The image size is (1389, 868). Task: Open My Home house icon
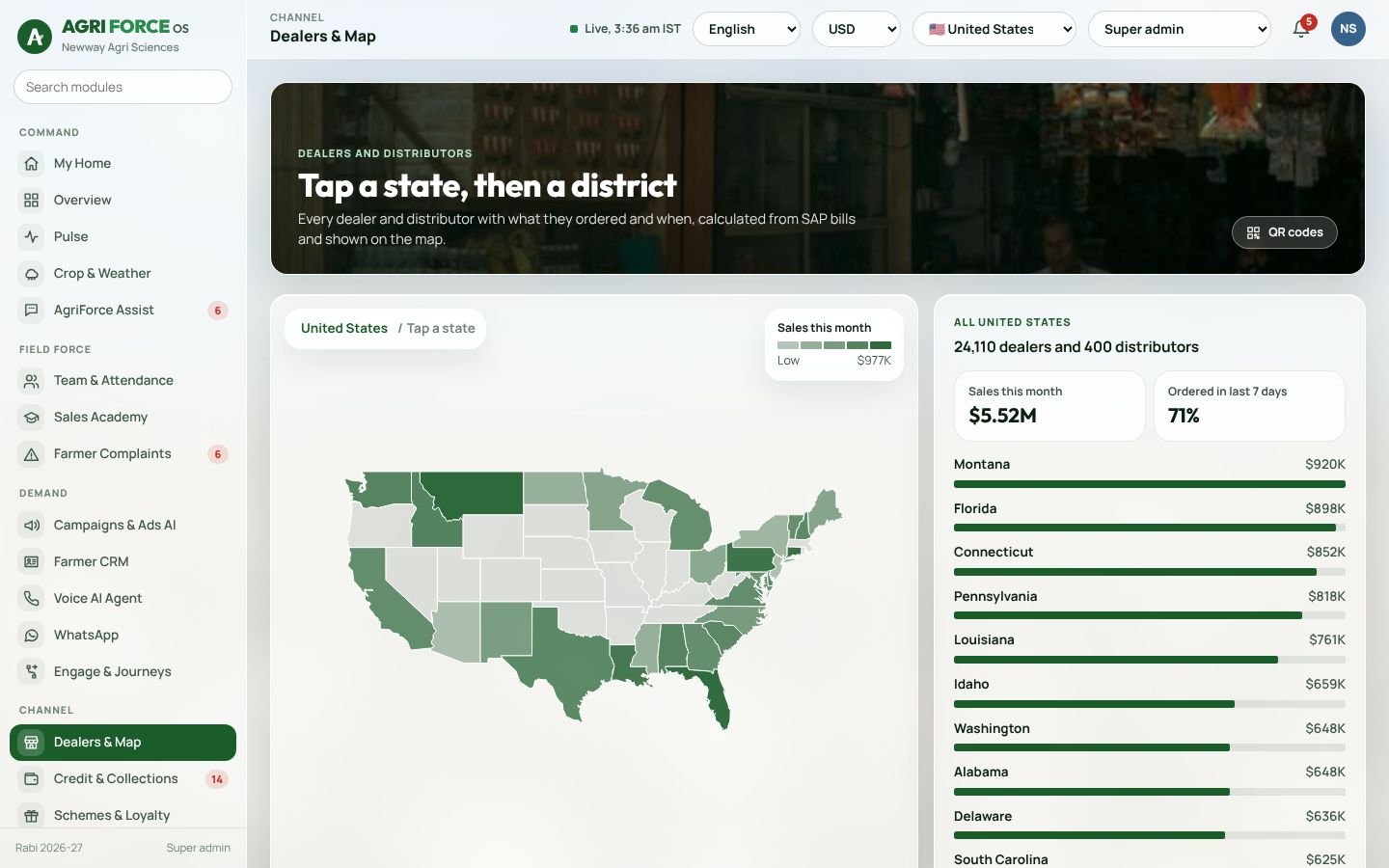32,164
